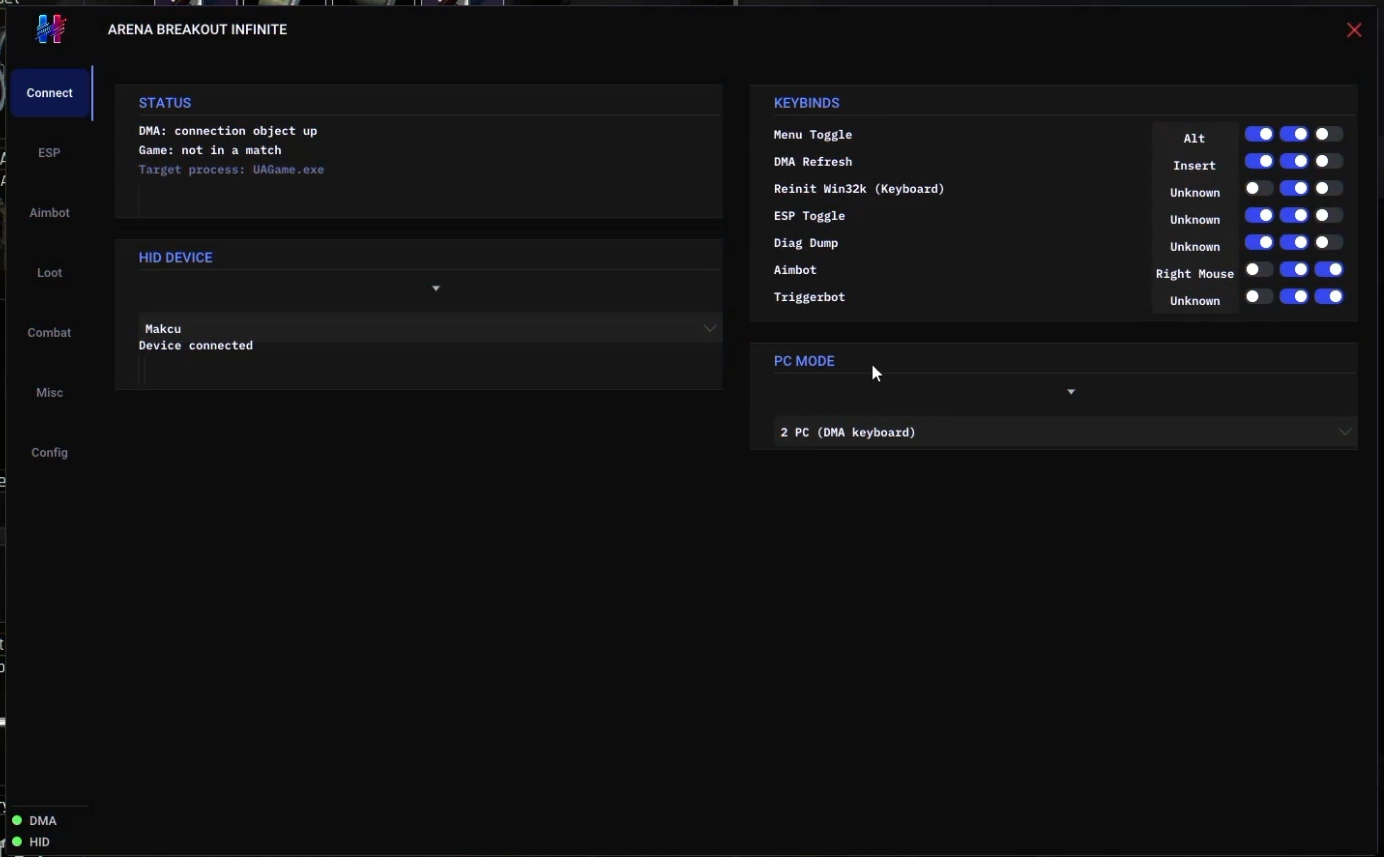
Task: Enable the third switch in DMA Refresh row
Action: (x=1329, y=161)
